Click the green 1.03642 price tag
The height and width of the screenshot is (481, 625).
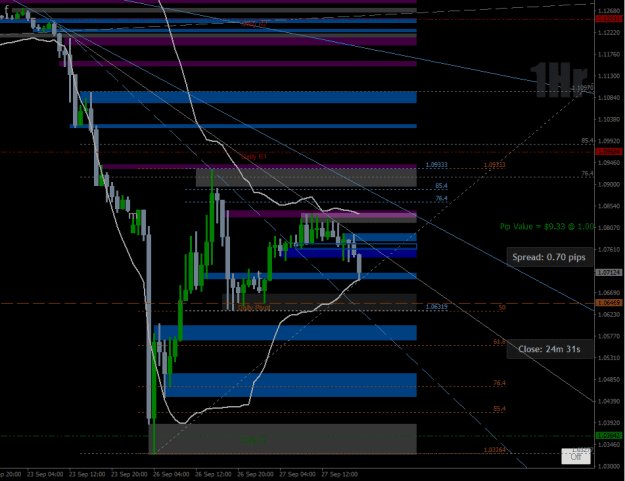(609, 436)
